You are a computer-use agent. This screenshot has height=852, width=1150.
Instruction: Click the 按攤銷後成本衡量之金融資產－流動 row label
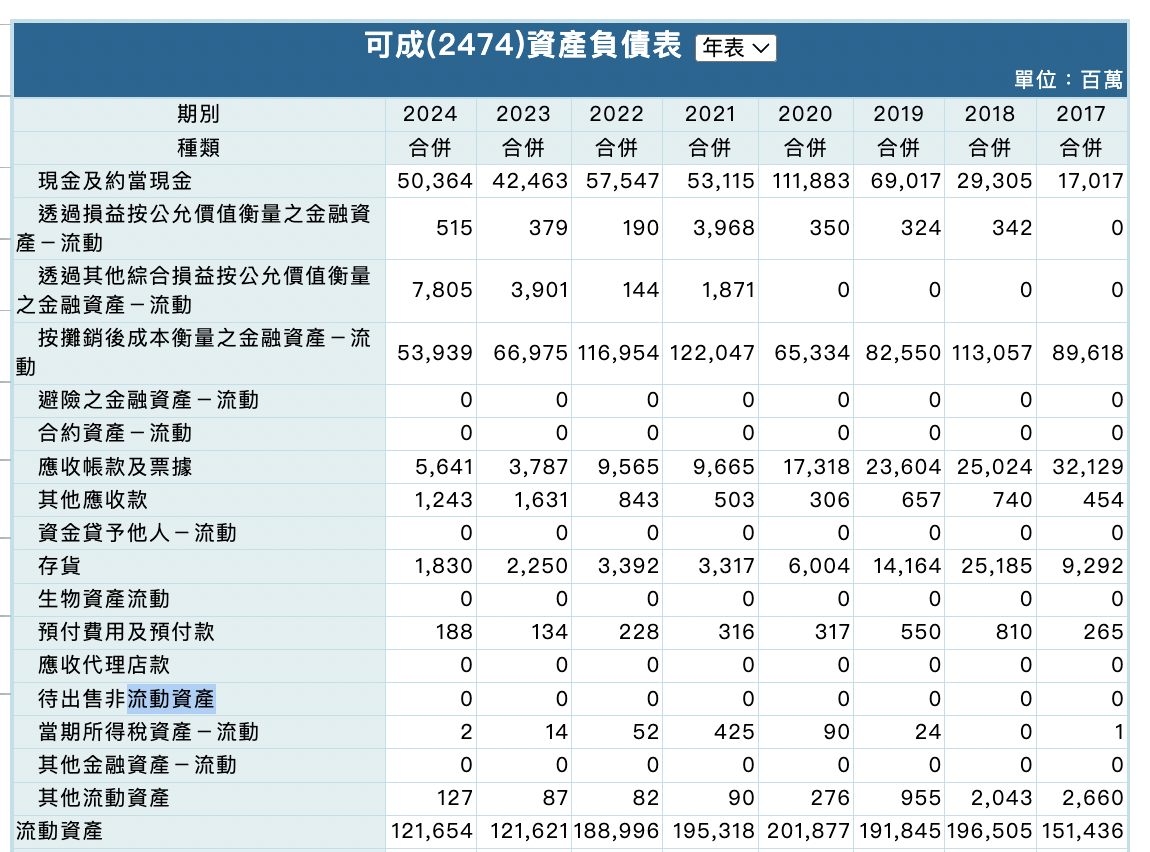(194, 353)
